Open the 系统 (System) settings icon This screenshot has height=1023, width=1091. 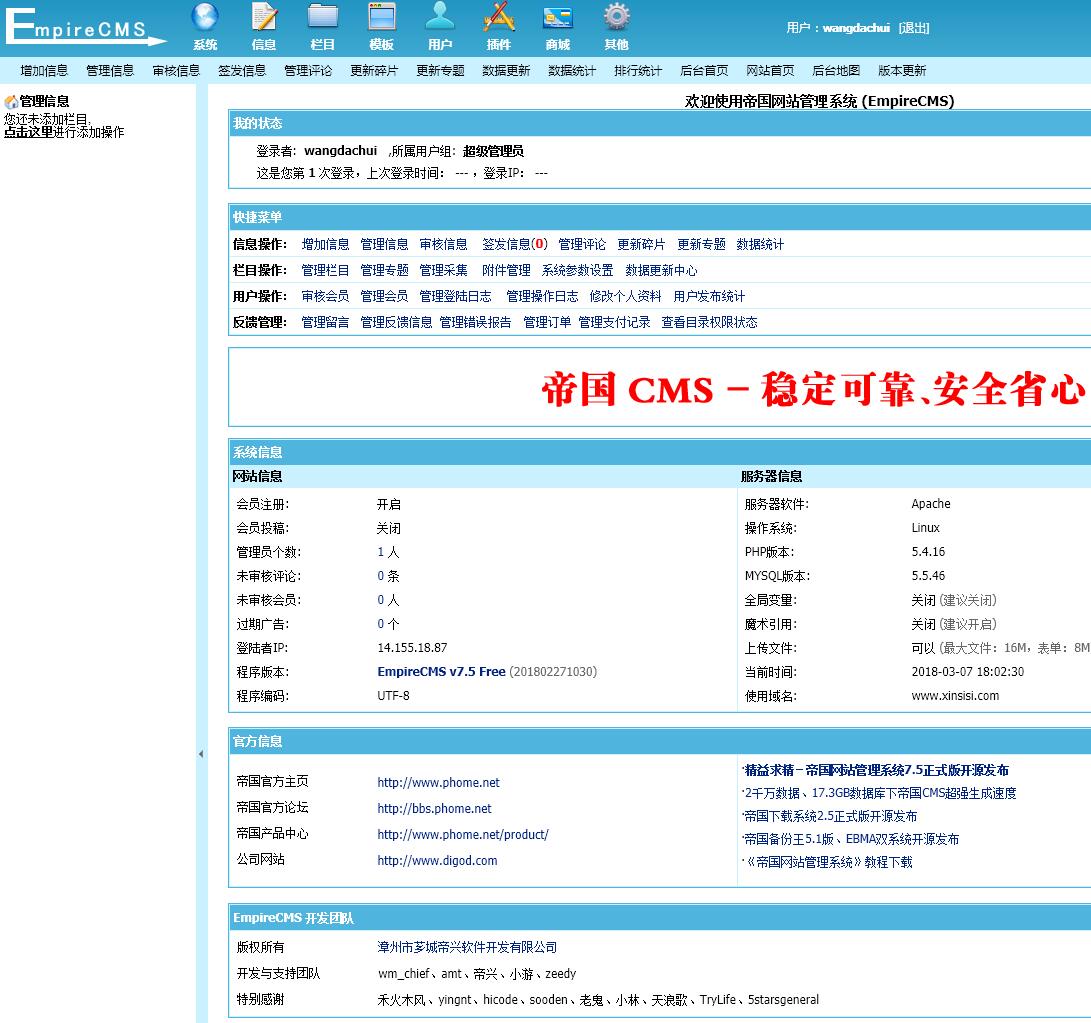point(204,25)
